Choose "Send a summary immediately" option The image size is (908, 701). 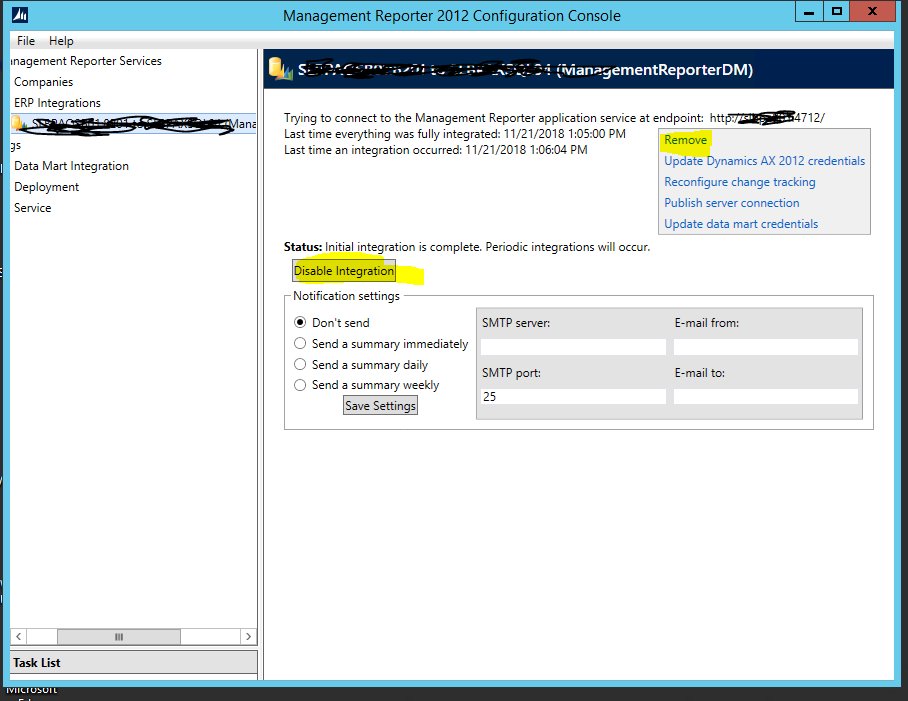tap(300, 344)
